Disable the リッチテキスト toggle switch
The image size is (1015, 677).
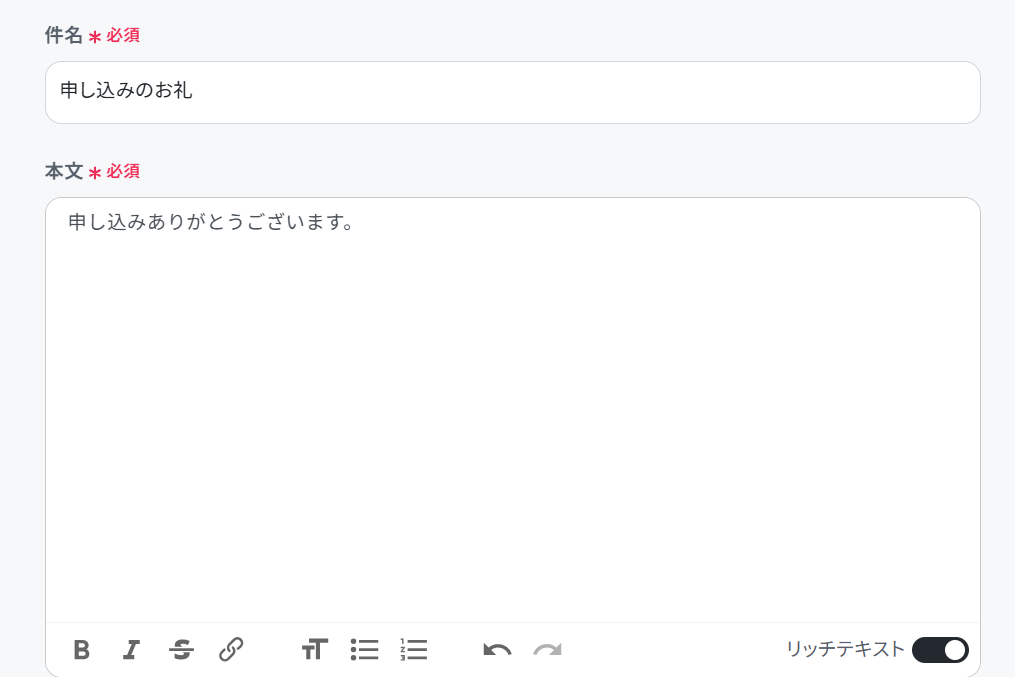tap(940, 650)
